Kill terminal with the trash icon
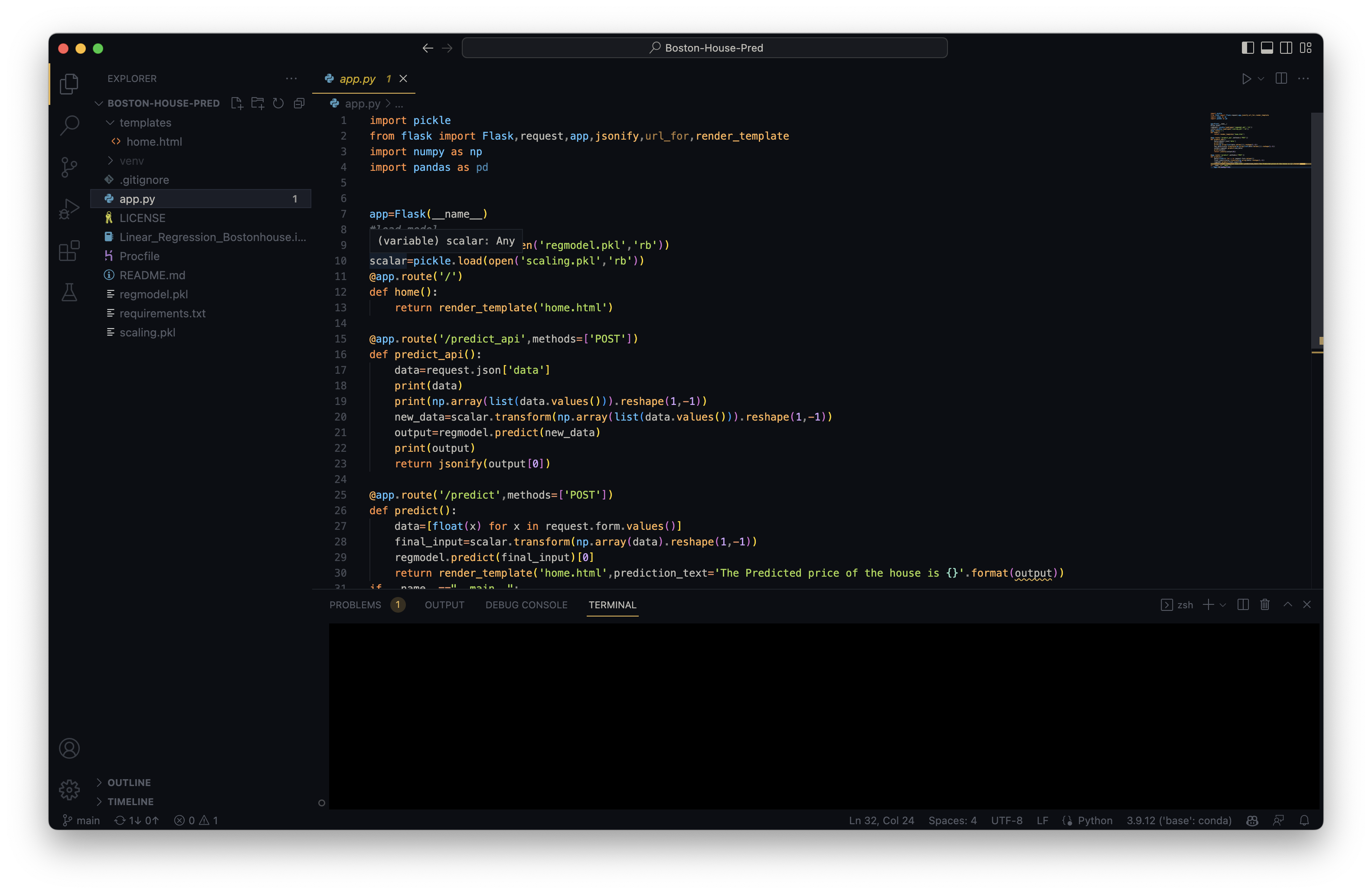Screen dimensions: 1372x894 pyautogui.click(x=1265, y=605)
